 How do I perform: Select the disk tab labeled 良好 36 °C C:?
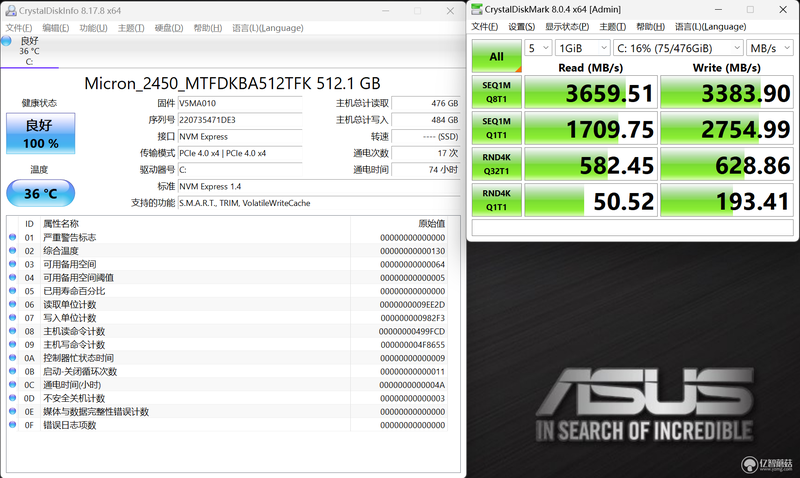pyautogui.click(x=30, y=51)
